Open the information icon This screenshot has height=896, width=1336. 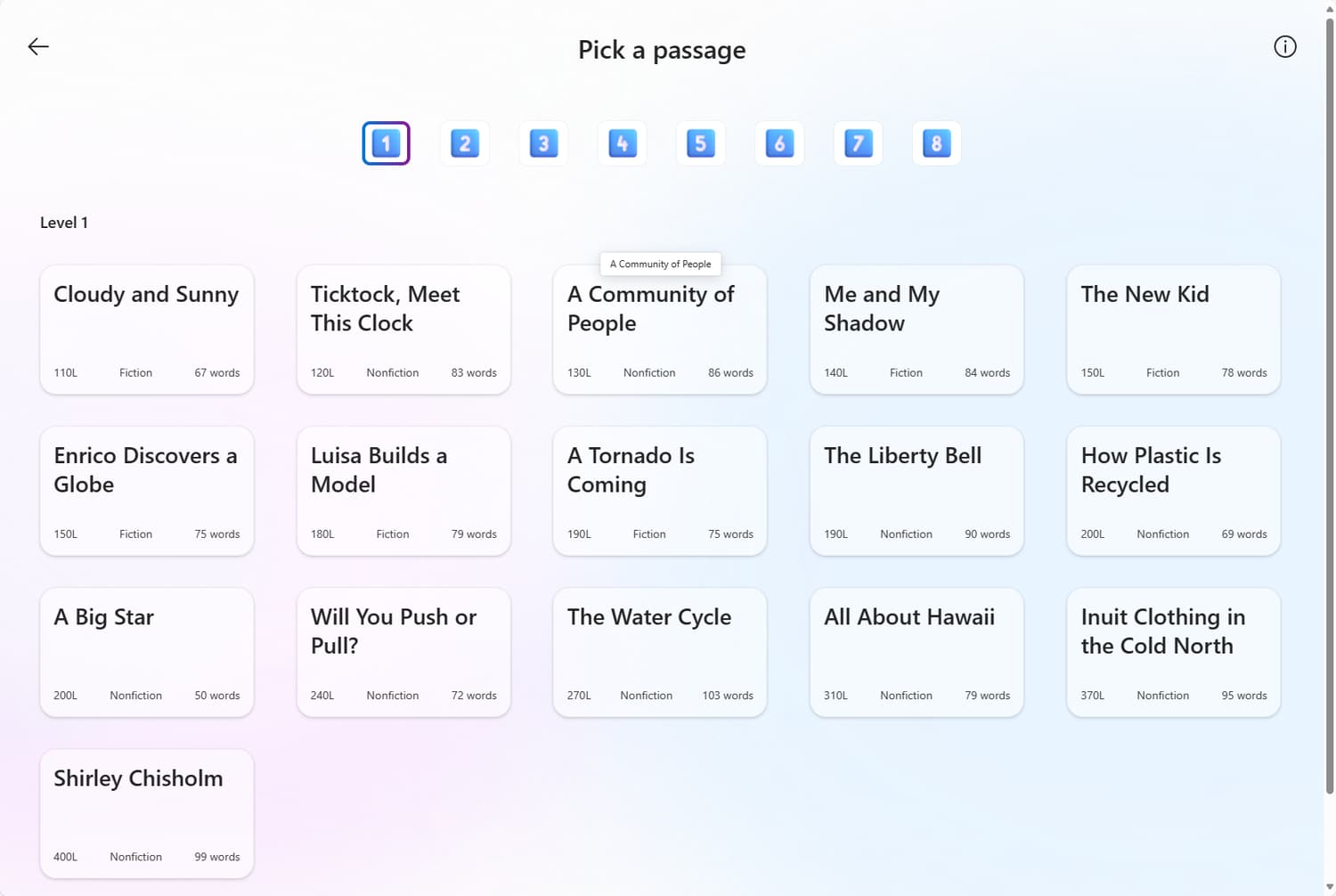click(x=1284, y=47)
